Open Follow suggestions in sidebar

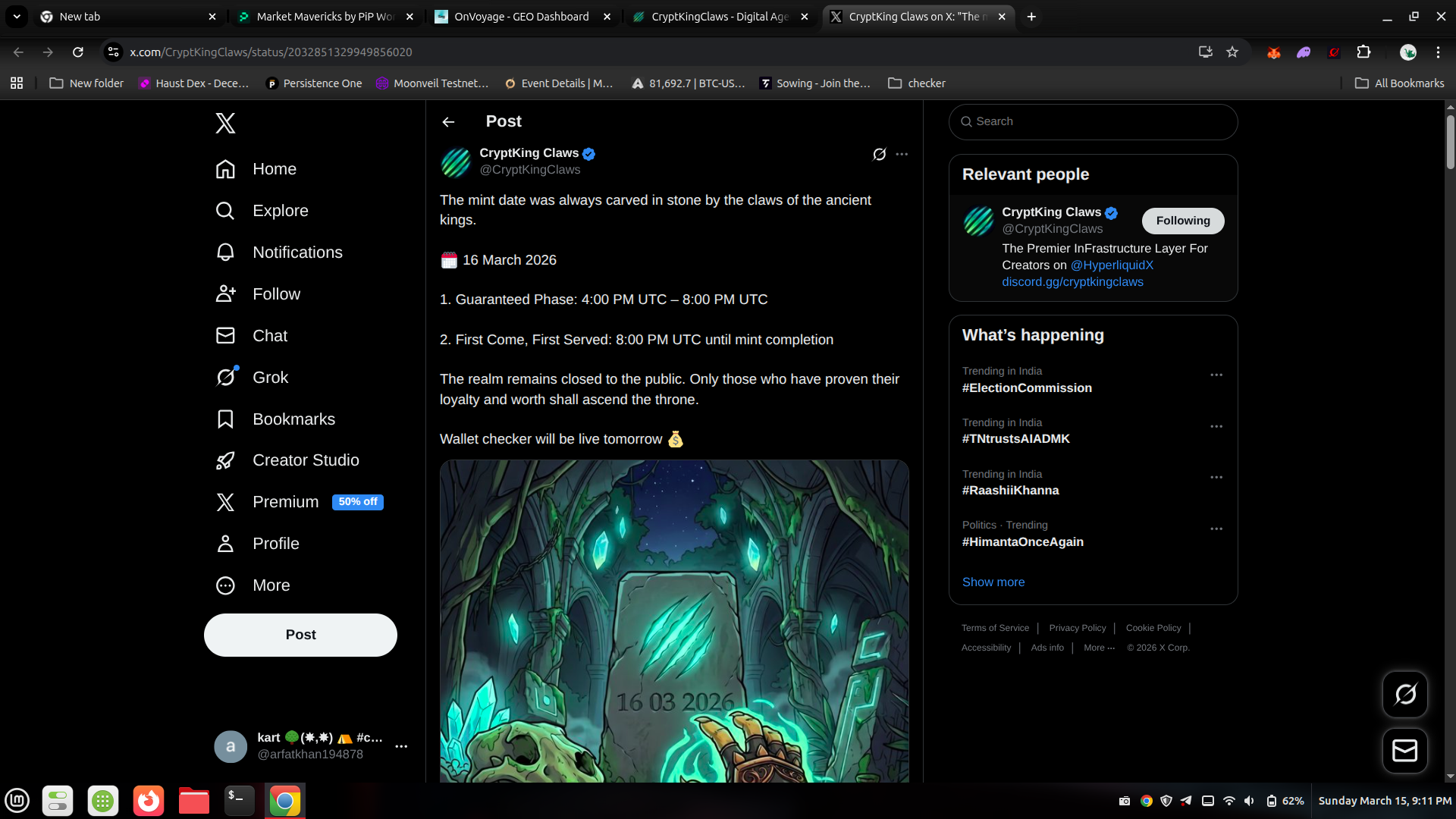click(258, 294)
